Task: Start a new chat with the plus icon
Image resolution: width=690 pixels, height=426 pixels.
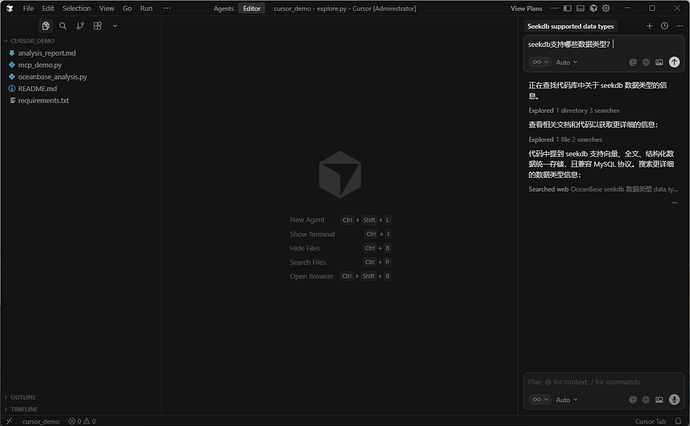Action: click(649, 26)
